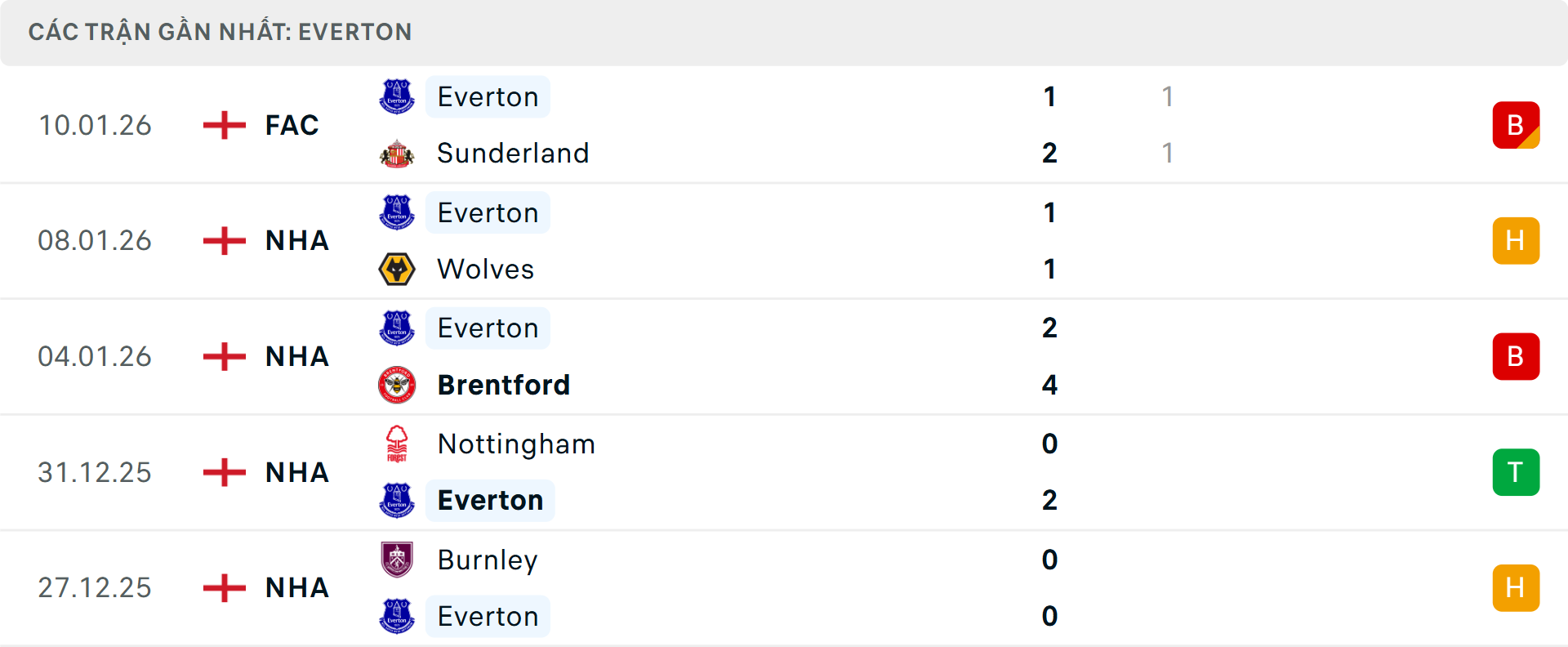Select the score 2 for Nottingham vs Everton
This screenshot has height=647, width=1568.
[x=1050, y=500]
